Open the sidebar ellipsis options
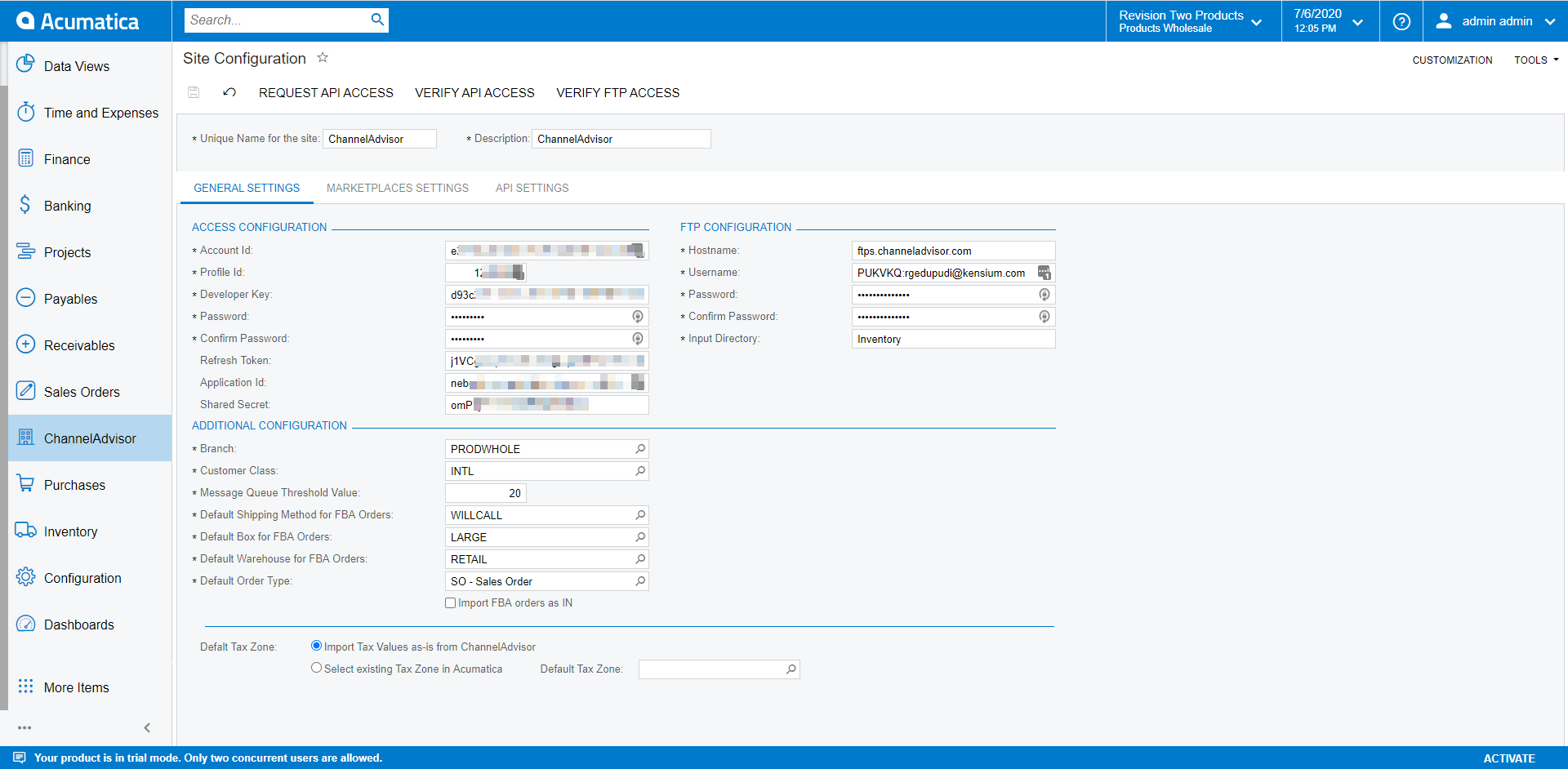The image size is (1568, 769). pos(24,727)
